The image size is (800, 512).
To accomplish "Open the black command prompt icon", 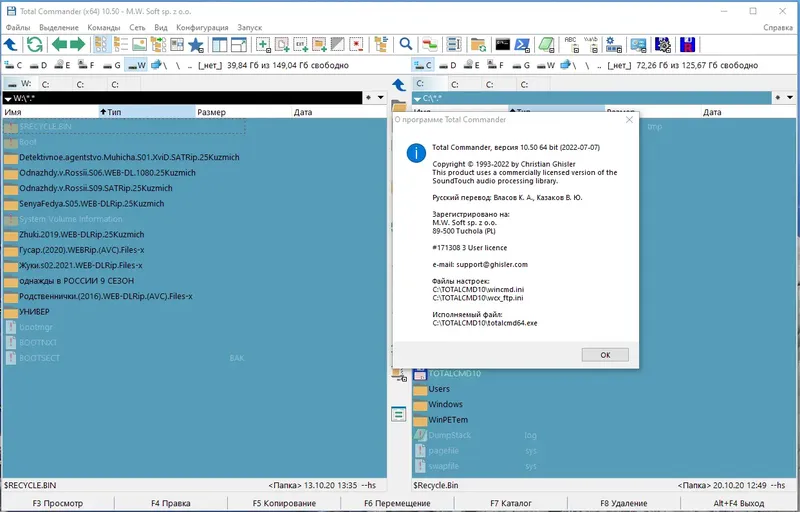I will click(x=503, y=45).
